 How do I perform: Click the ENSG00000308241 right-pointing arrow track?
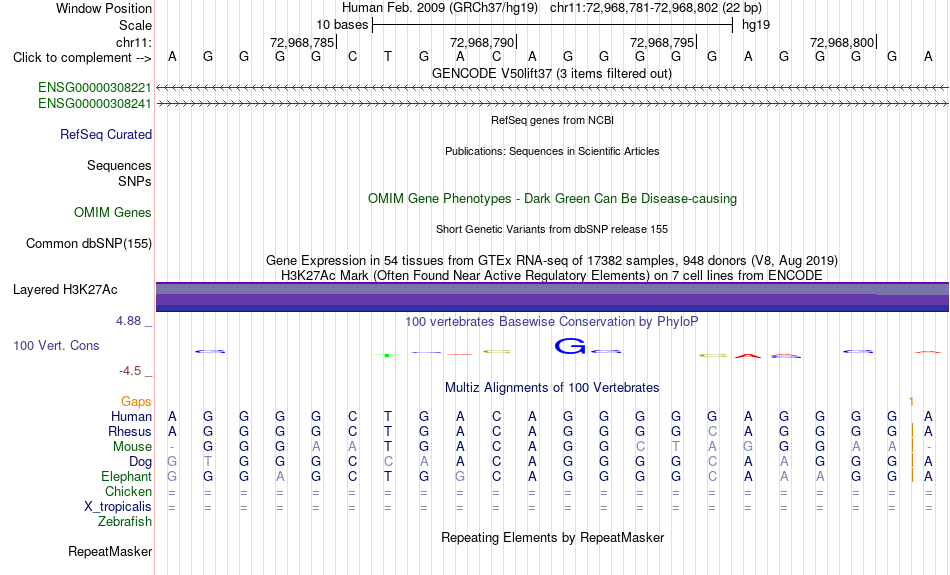pos(553,104)
